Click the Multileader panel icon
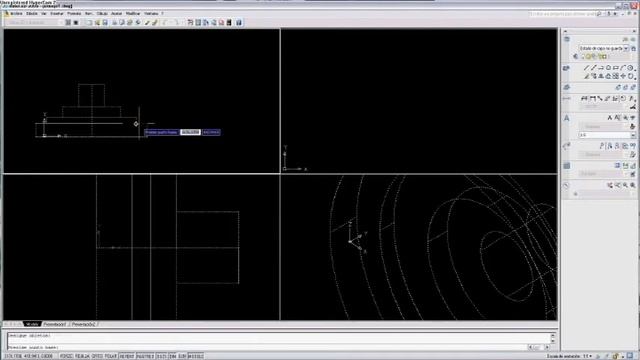 click(x=567, y=146)
